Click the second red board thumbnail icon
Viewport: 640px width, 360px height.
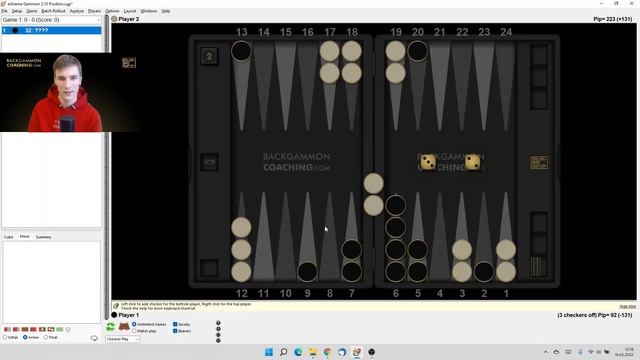[x=16, y=329]
